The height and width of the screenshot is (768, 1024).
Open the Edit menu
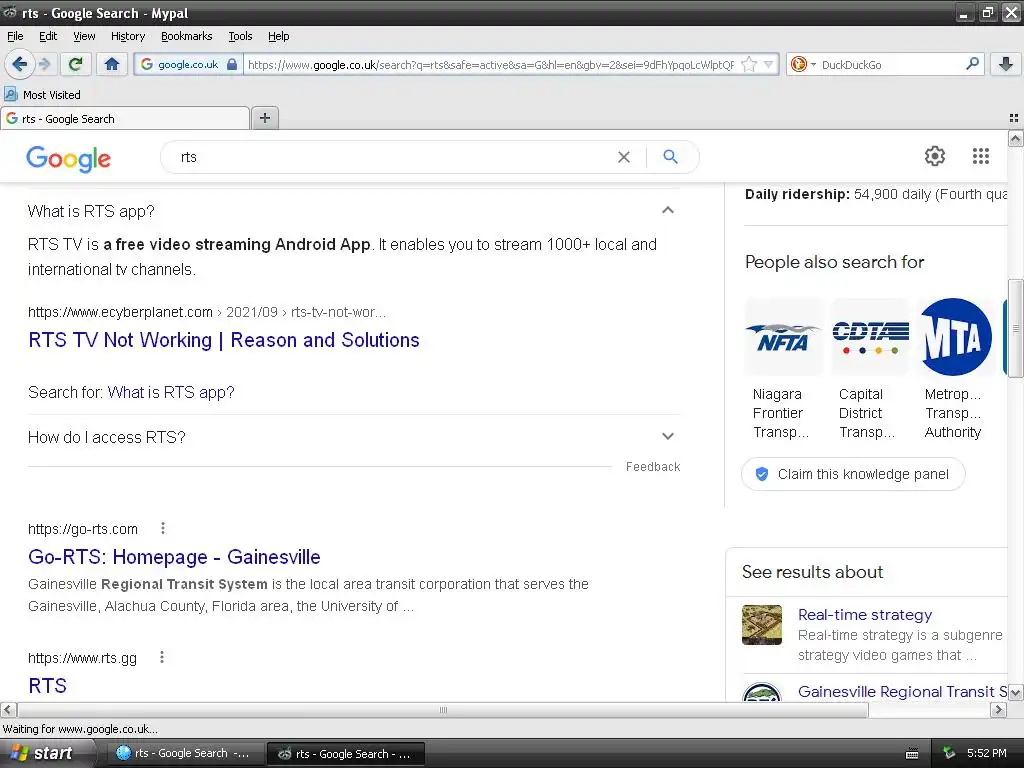point(48,37)
